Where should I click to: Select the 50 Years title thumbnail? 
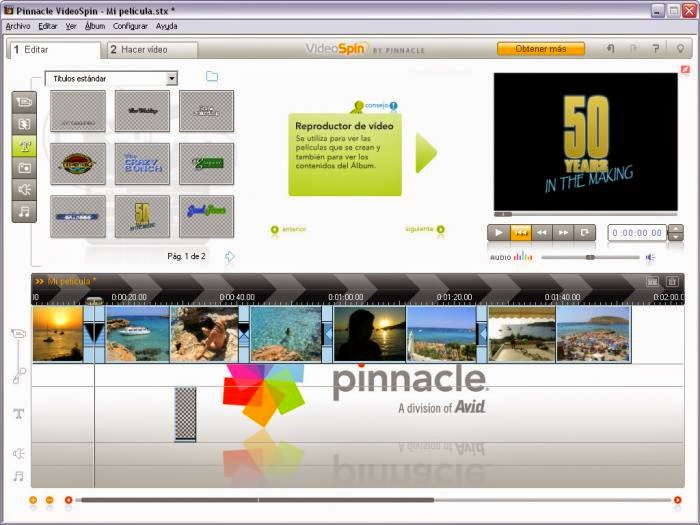[x=142, y=216]
